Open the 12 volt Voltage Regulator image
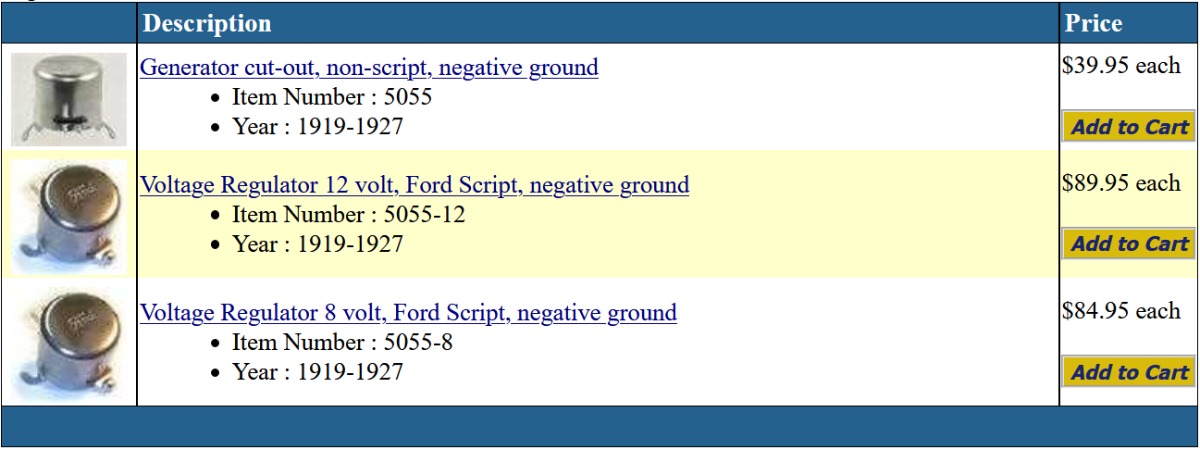1200x450 pixels. click(x=69, y=217)
